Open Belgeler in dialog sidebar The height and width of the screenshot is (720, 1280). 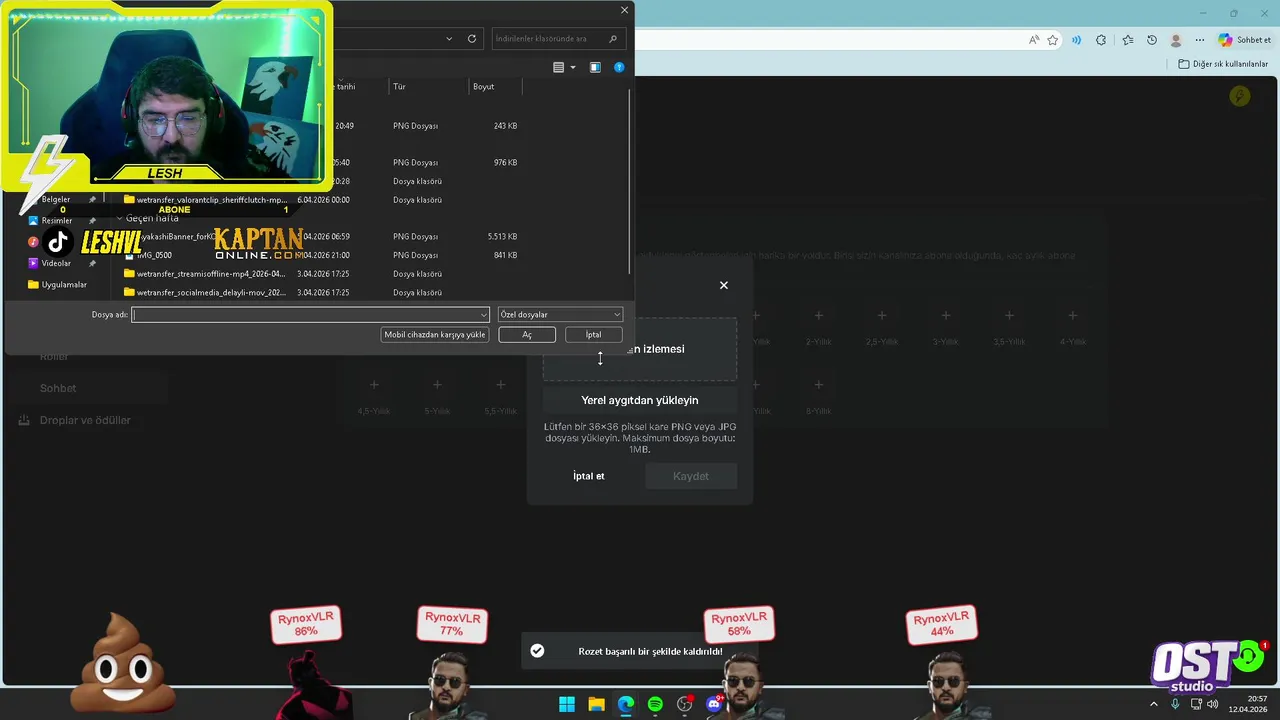(56, 200)
